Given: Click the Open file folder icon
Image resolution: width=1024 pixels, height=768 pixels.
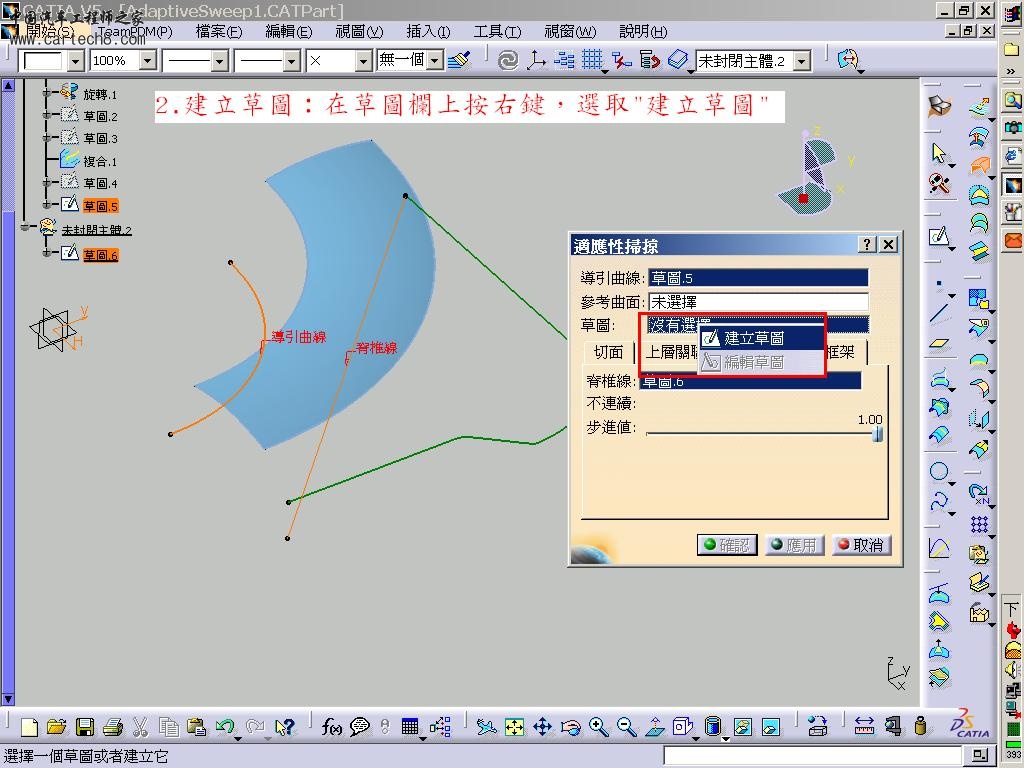Looking at the screenshot, I should 57,726.
